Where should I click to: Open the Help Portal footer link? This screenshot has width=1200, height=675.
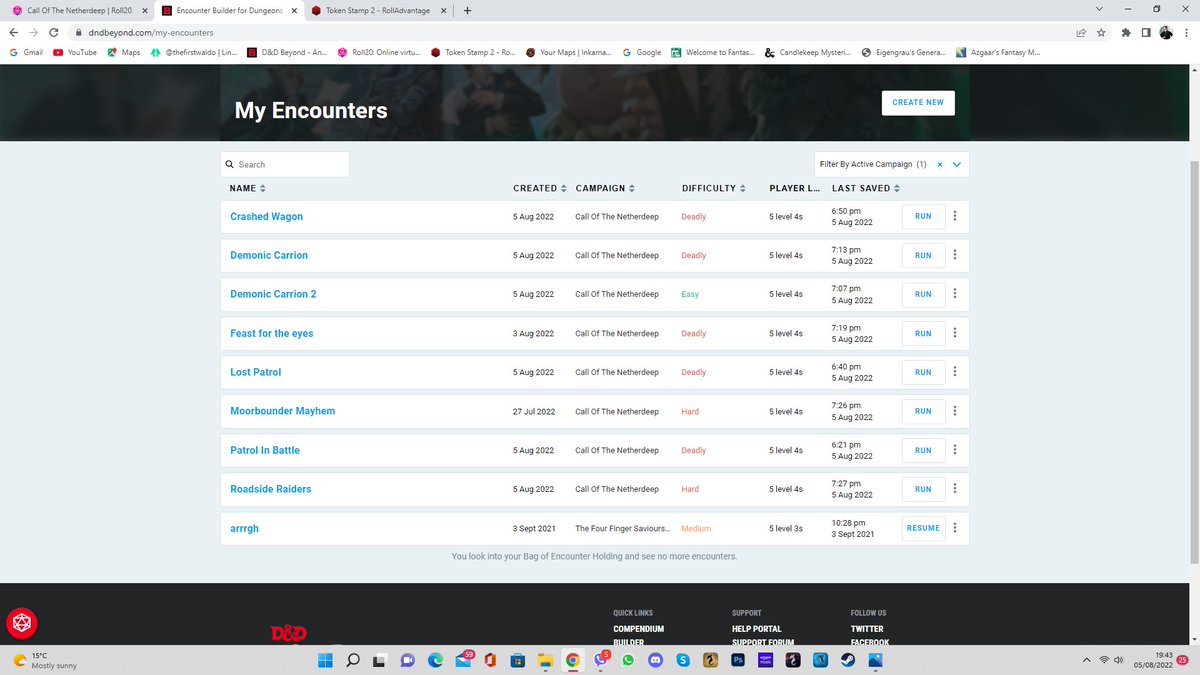756,629
